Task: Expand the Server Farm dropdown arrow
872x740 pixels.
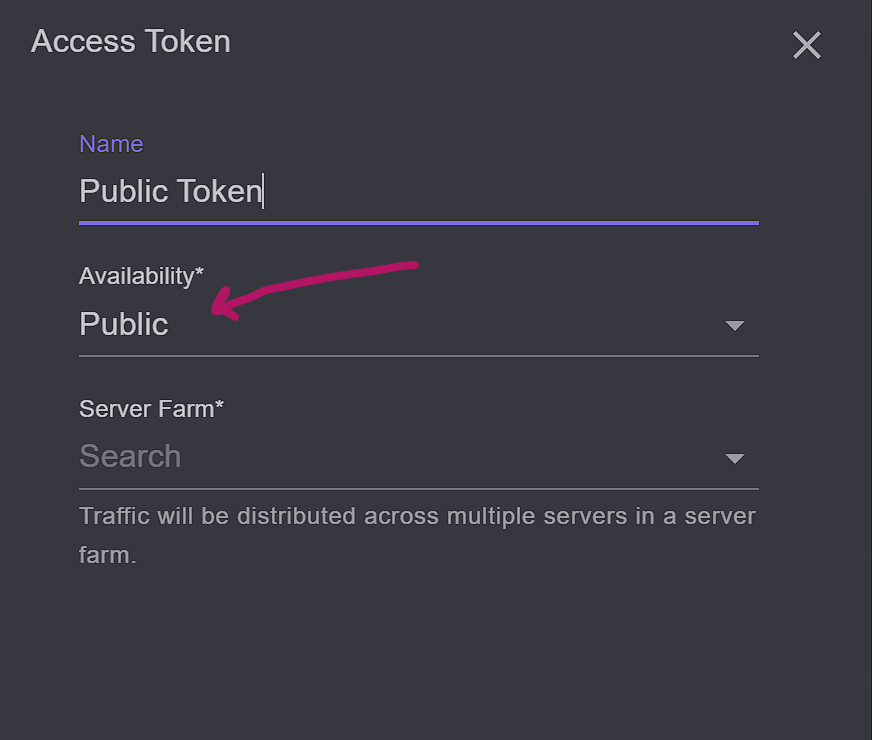Action: (x=735, y=459)
